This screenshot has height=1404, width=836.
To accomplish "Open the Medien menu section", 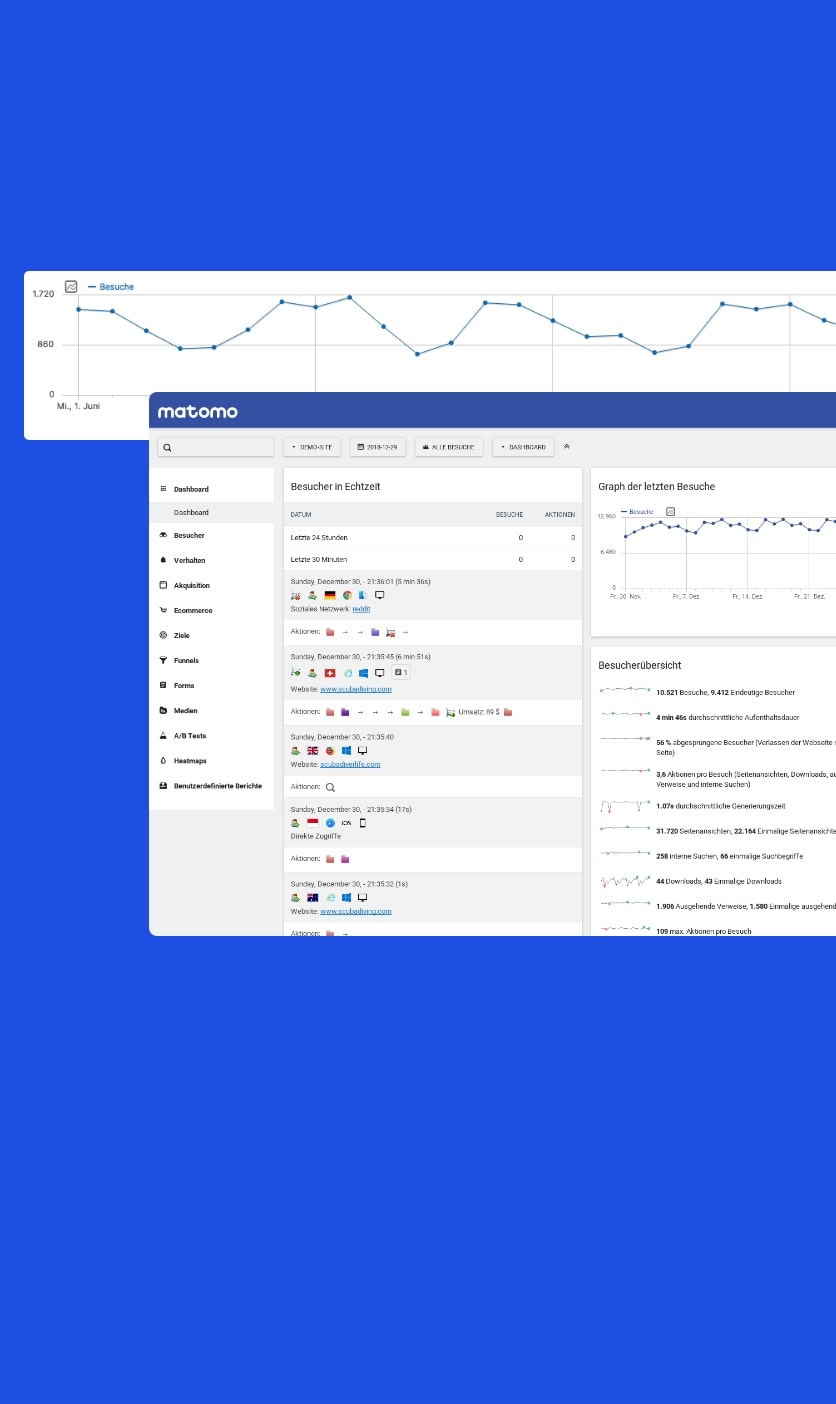I will (x=184, y=710).
